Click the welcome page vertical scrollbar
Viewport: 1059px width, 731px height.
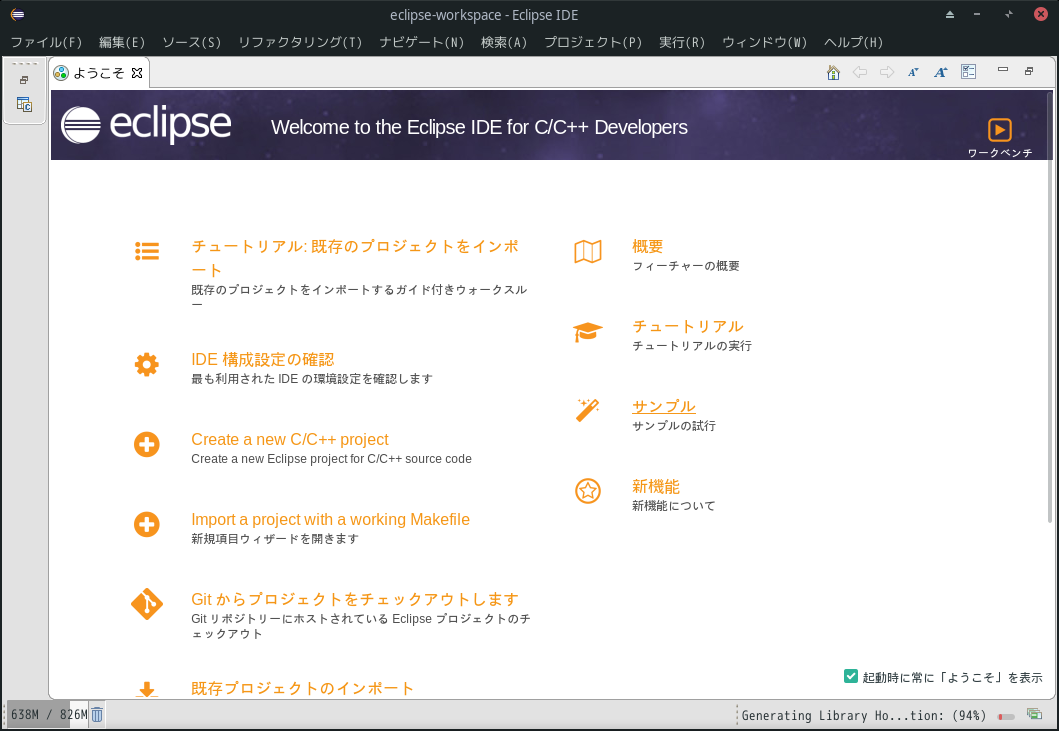click(1049, 307)
